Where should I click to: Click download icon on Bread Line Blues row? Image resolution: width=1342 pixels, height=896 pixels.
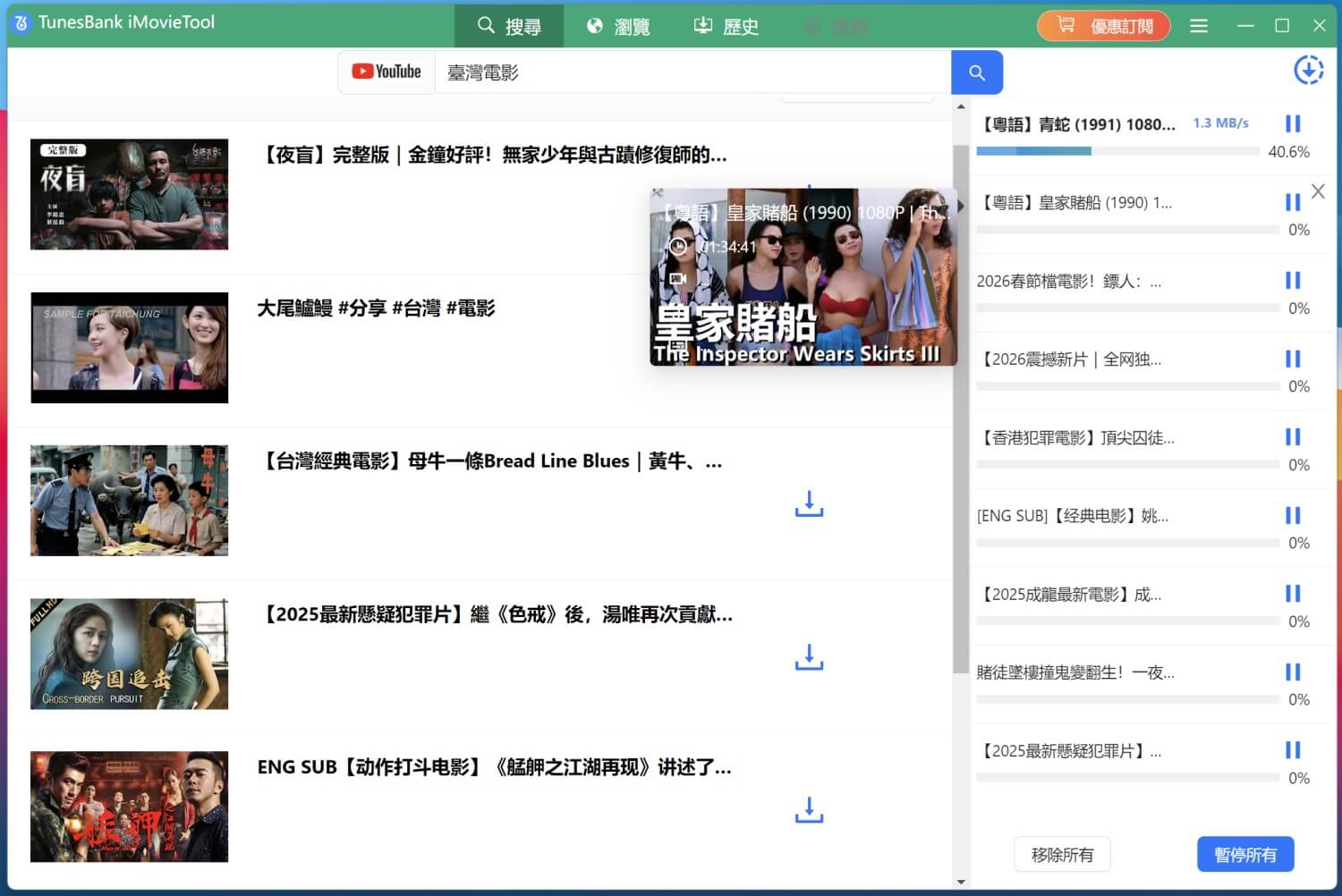click(x=809, y=504)
